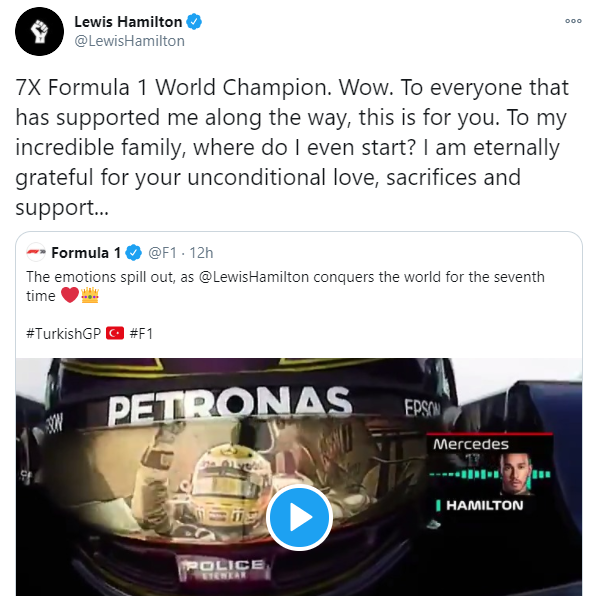Open Lewis Hamilton's raised fist profile picture
The image size is (590, 596).
40,32
